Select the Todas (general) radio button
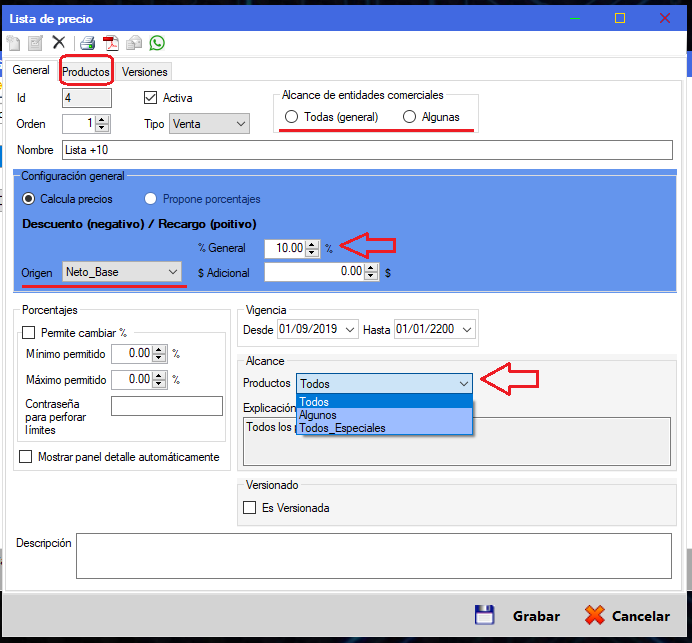692x643 pixels. point(291,117)
